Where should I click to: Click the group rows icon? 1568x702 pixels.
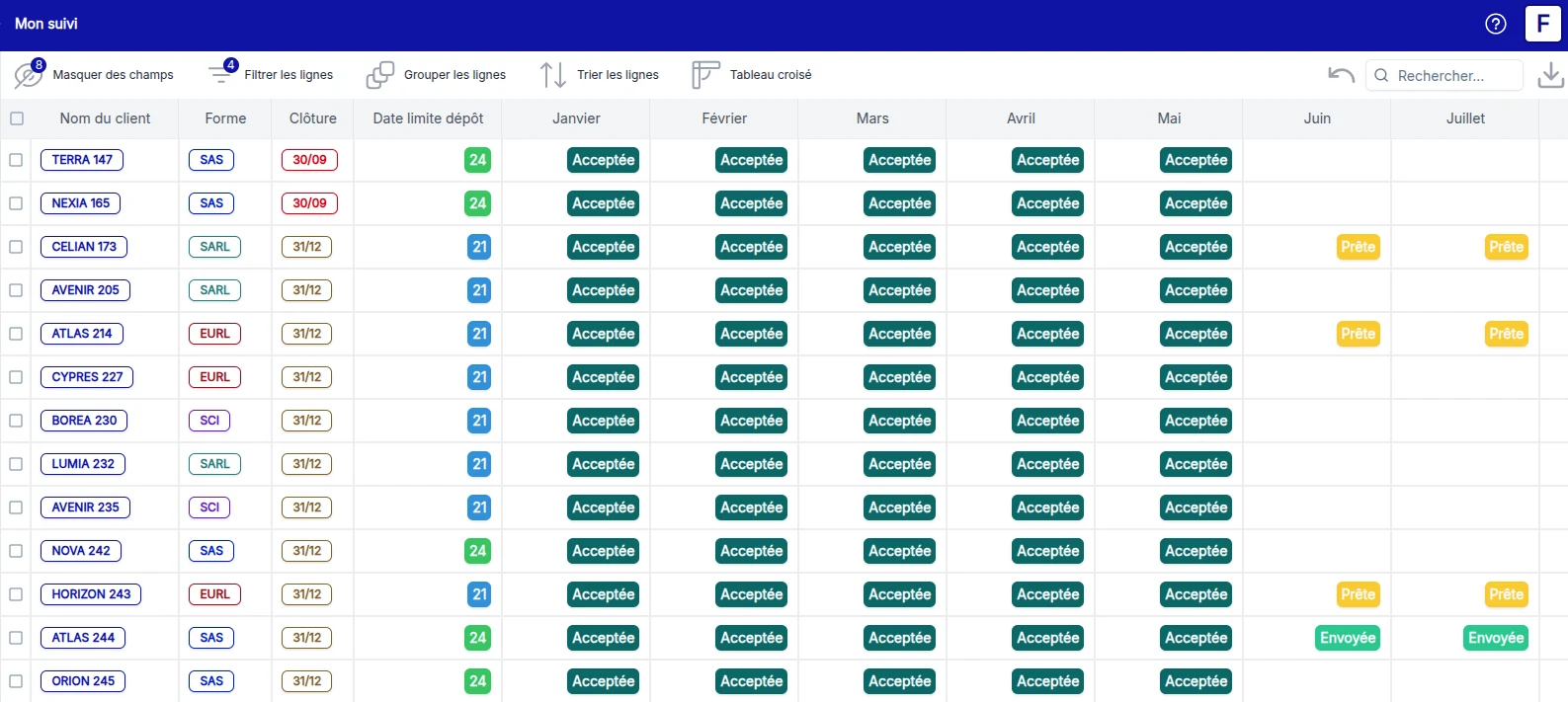point(380,75)
